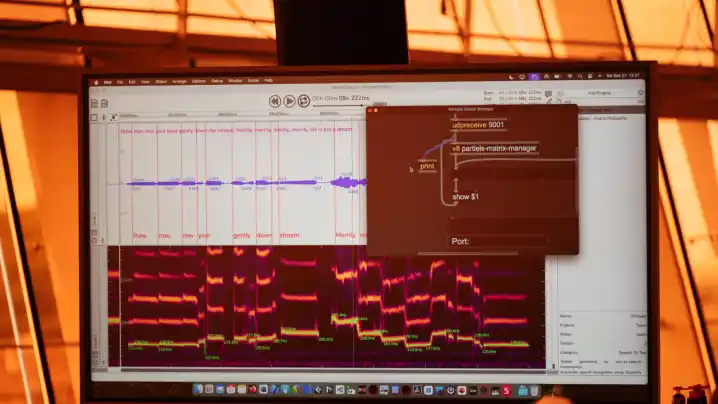The height and width of the screenshot is (404, 718).
Task: Click the Port input field
Action: [496, 241]
